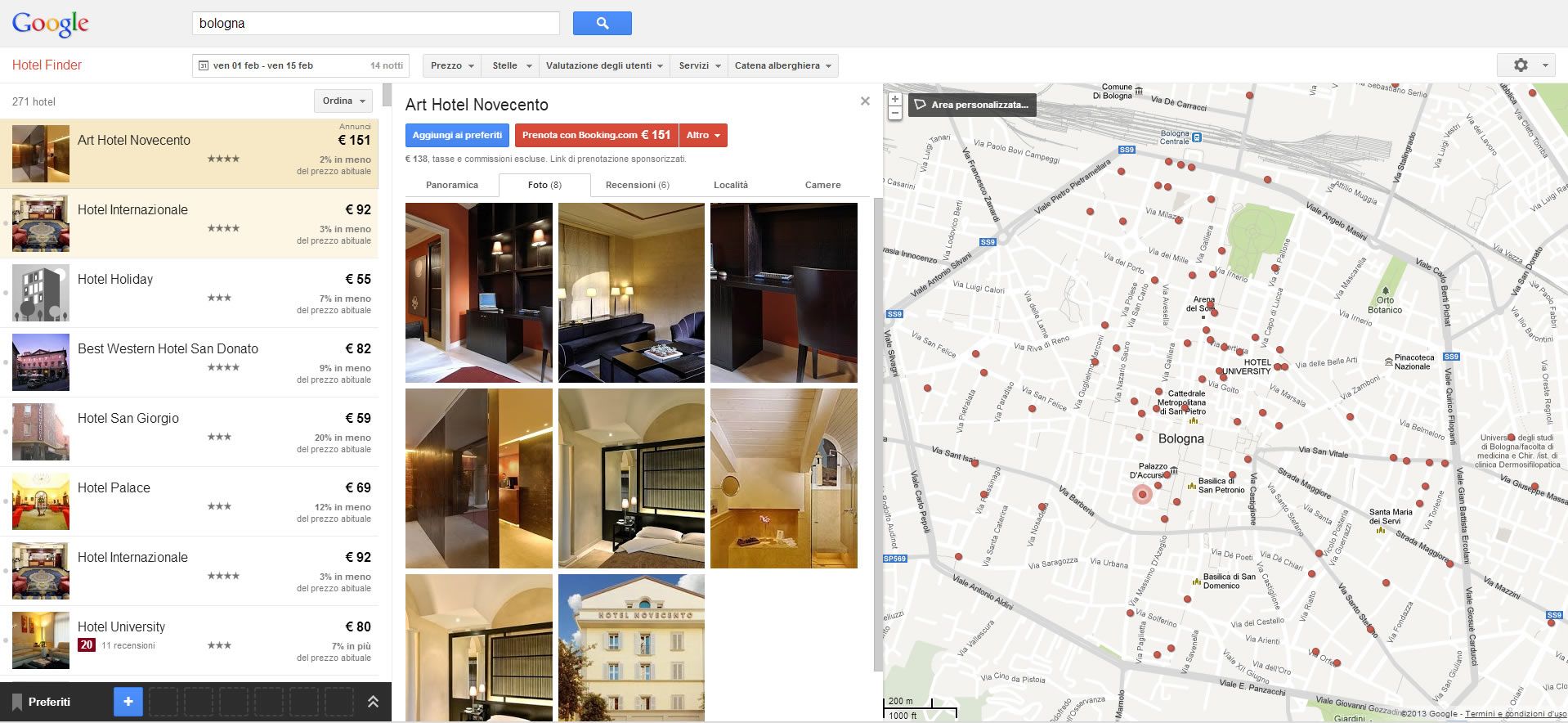Click Hotel Holiday placeholder building thumbnail

tap(41, 293)
